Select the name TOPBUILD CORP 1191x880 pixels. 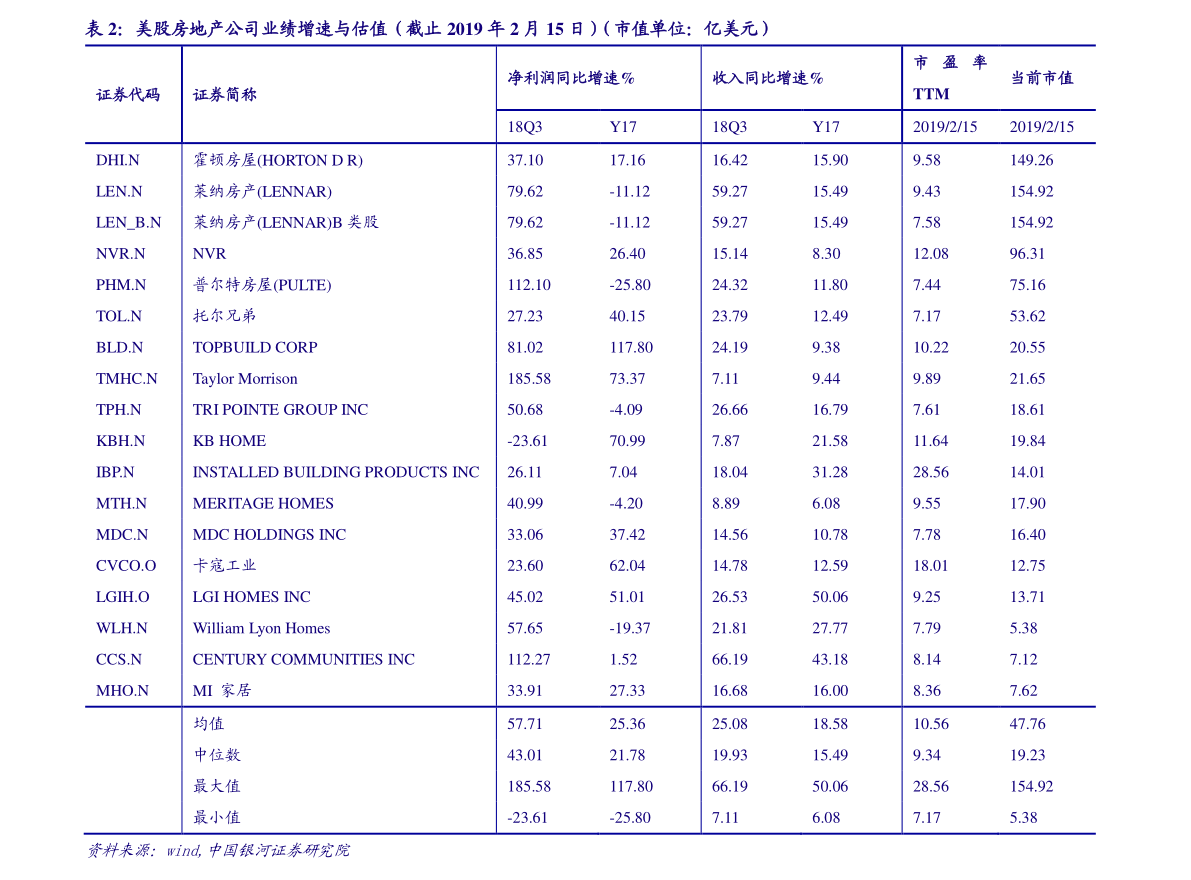click(x=255, y=347)
